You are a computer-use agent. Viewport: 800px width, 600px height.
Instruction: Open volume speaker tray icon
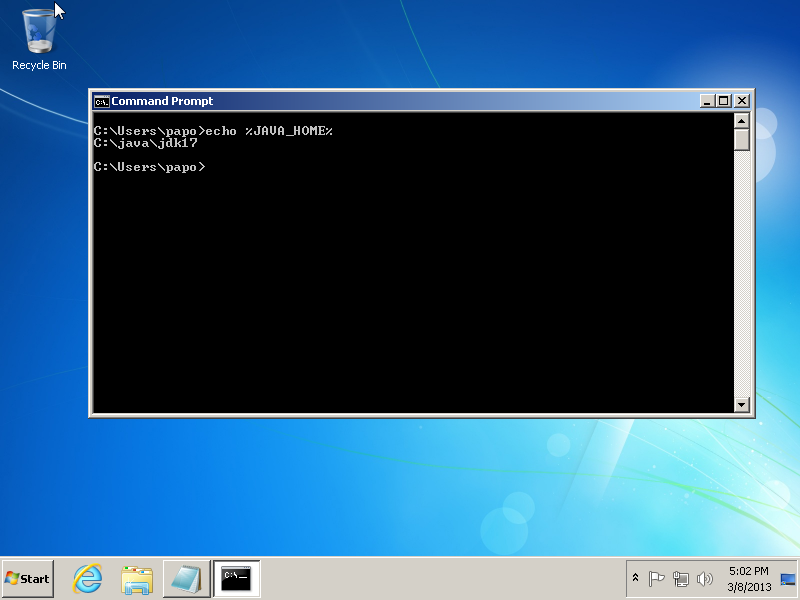(705, 579)
